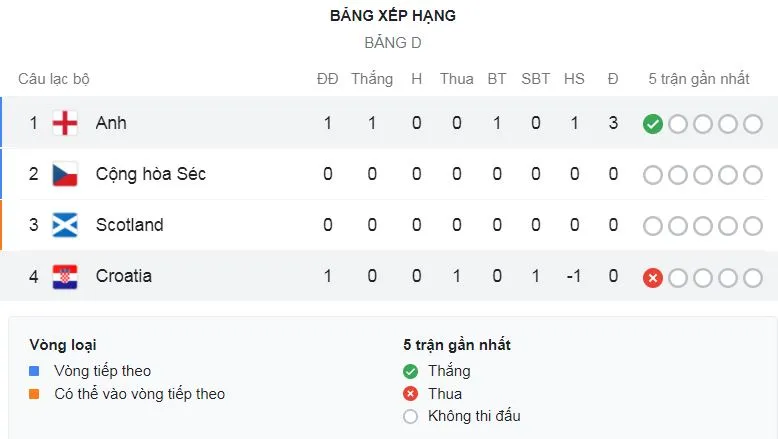Viewport: 778px width, 439px height.
Task: Click the England flag icon
Action: tap(65, 123)
